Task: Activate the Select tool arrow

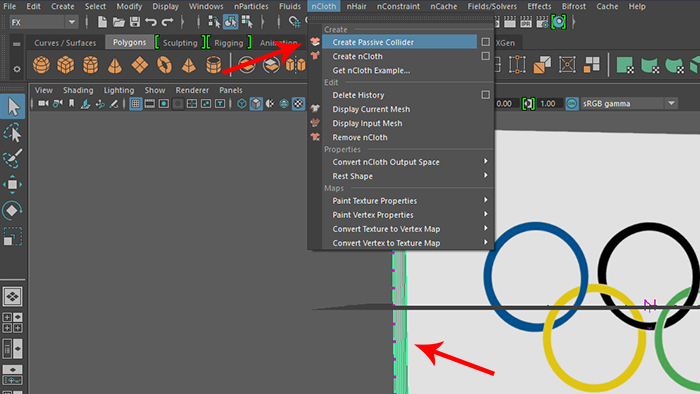Action: [x=12, y=107]
